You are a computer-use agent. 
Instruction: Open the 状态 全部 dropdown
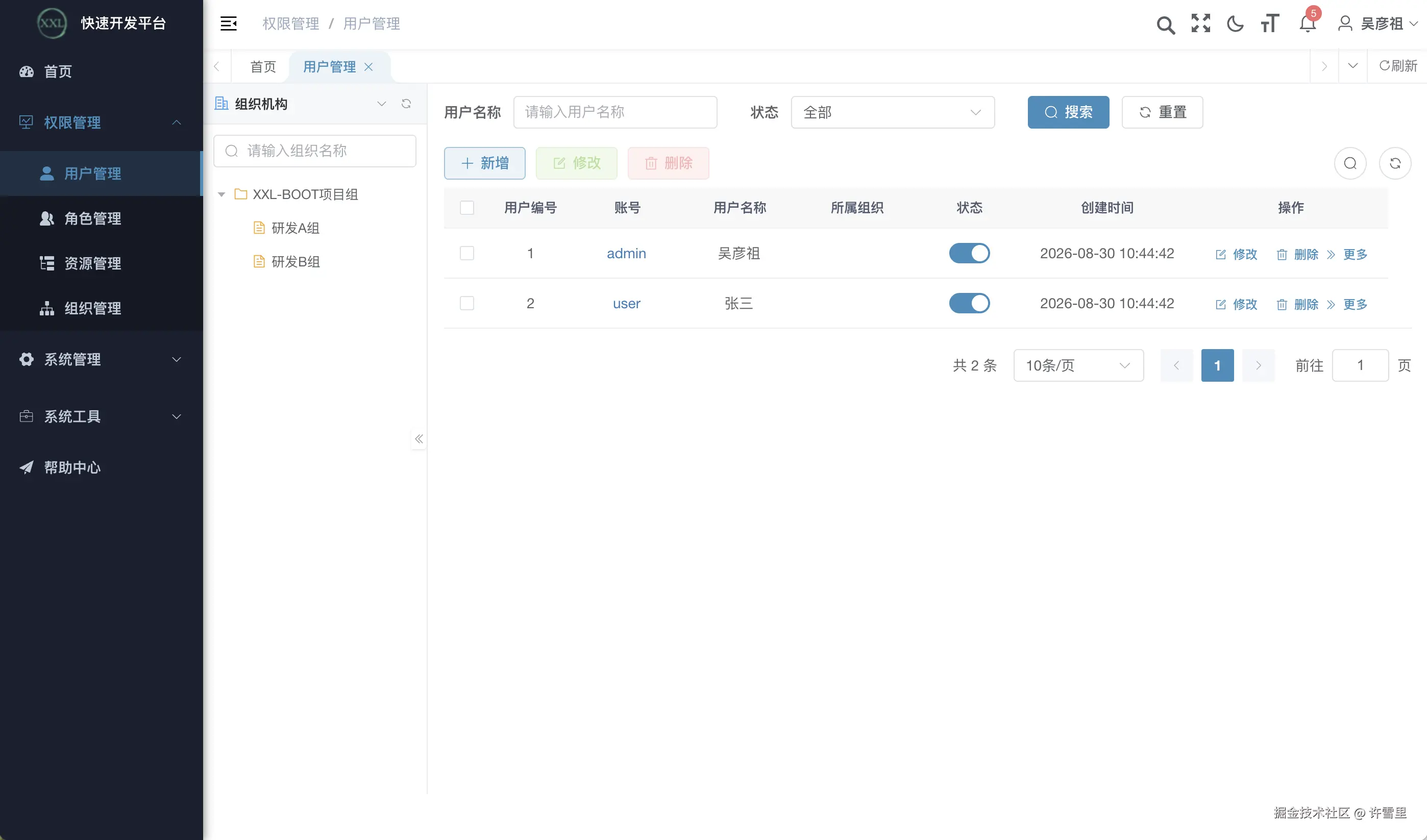(x=893, y=112)
